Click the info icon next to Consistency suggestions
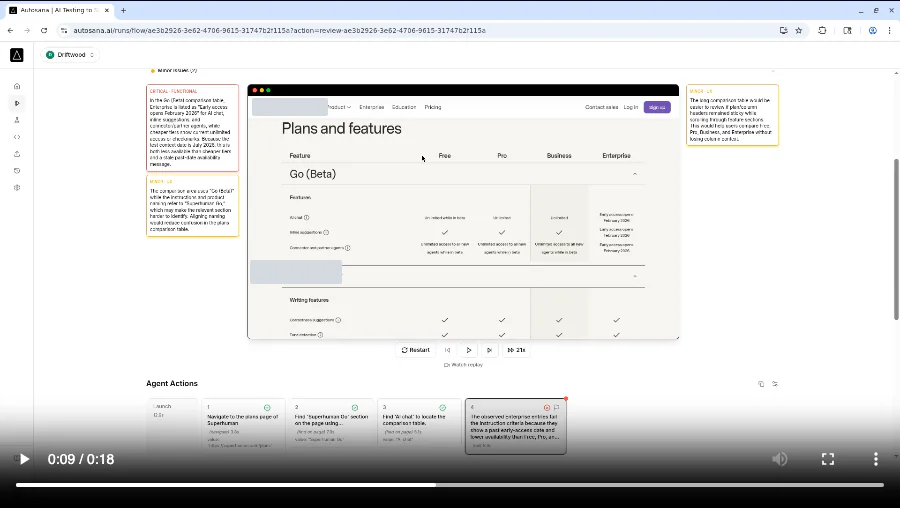Screen dimensions: 900x508 338,320
